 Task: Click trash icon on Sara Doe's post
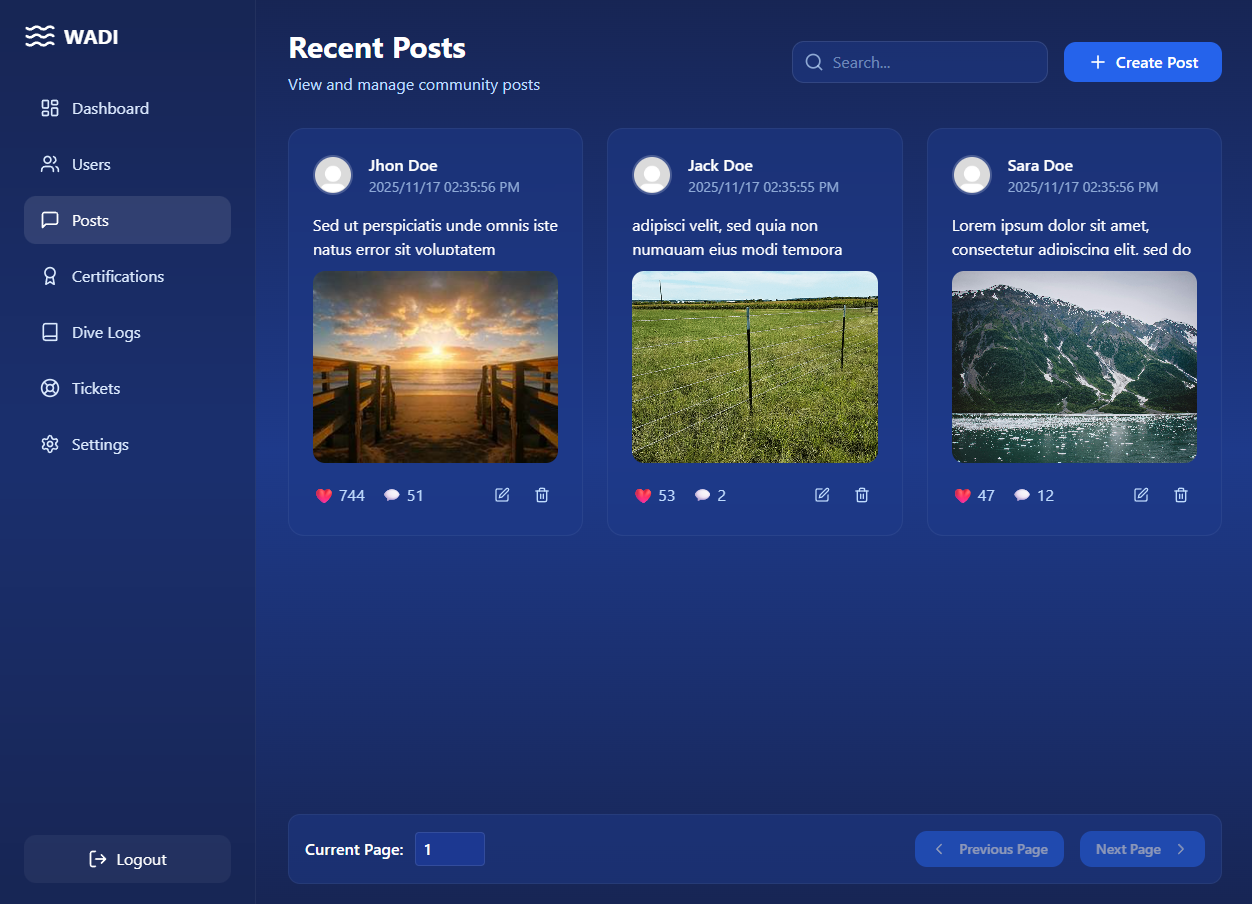1181,495
